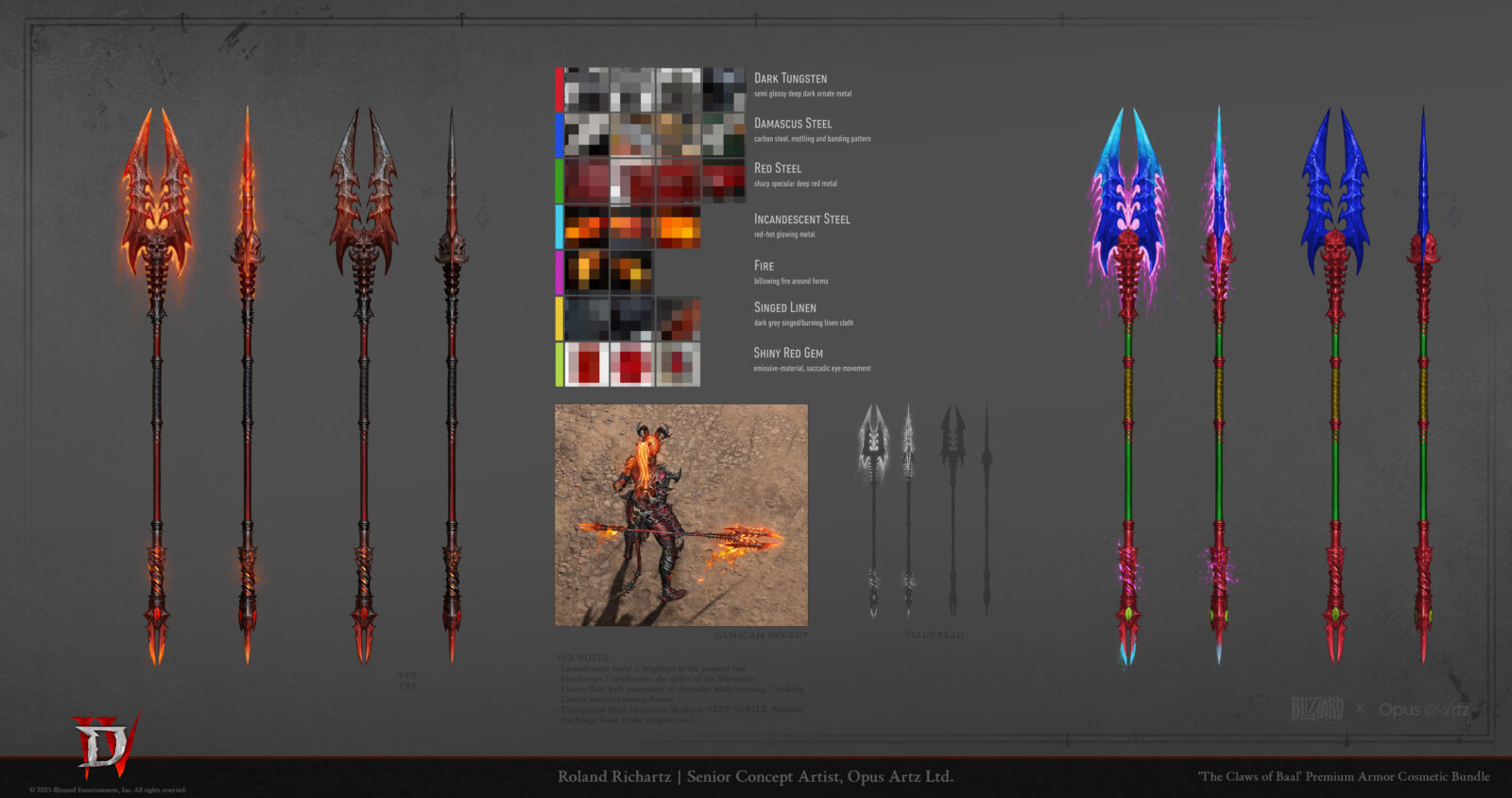Image resolution: width=1512 pixels, height=798 pixels.
Task: Click the Red Steel material heading
Action: pyautogui.click(x=777, y=168)
